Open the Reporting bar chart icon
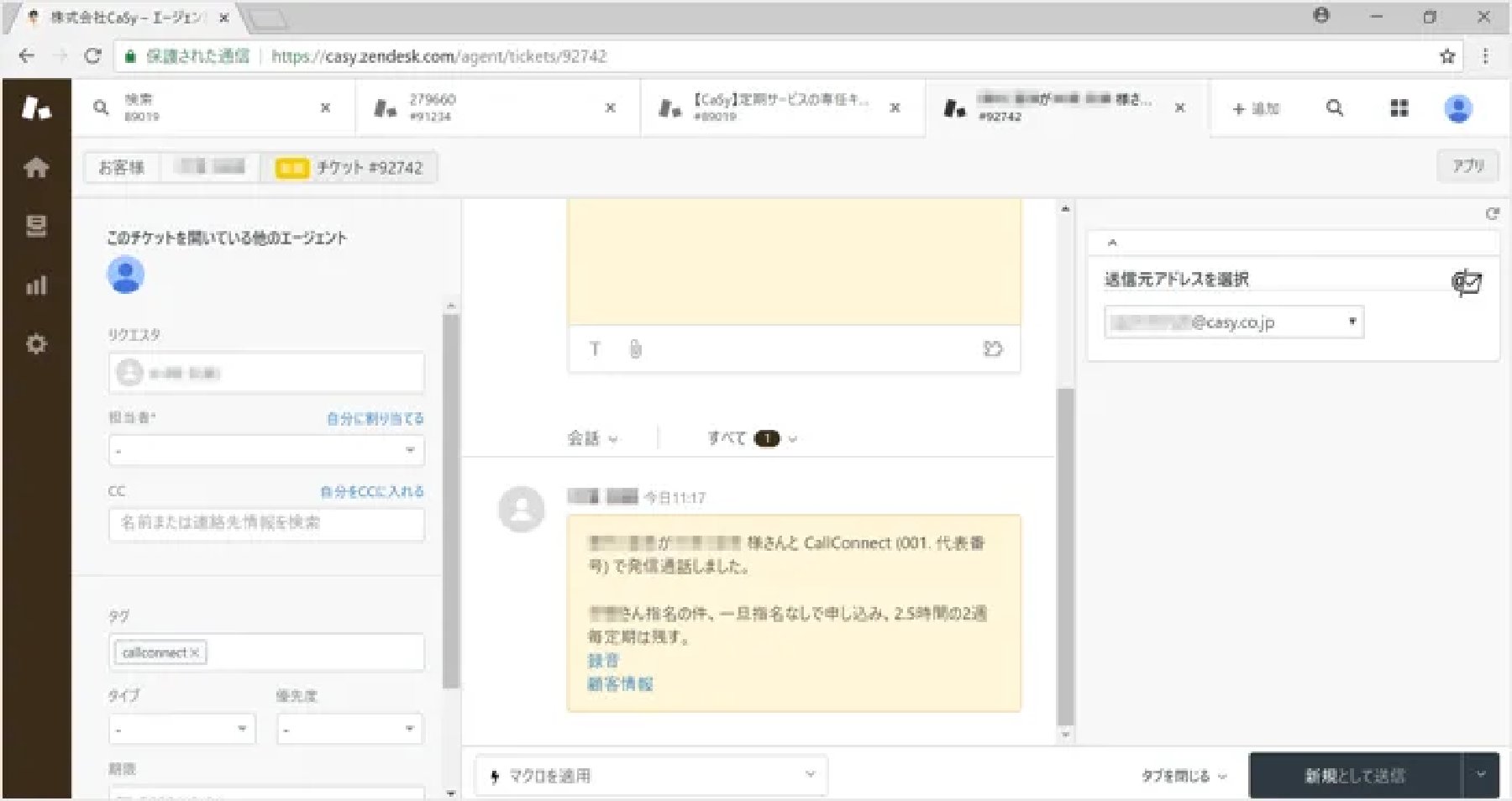This screenshot has height=801, width=1512. coord(36,285)
